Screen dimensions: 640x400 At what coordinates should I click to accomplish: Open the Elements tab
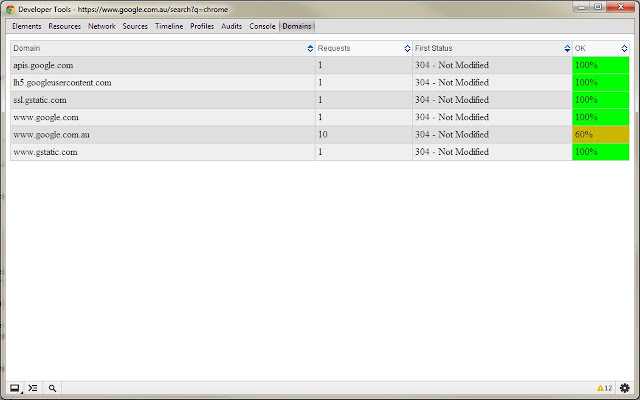tap(27, 26)
